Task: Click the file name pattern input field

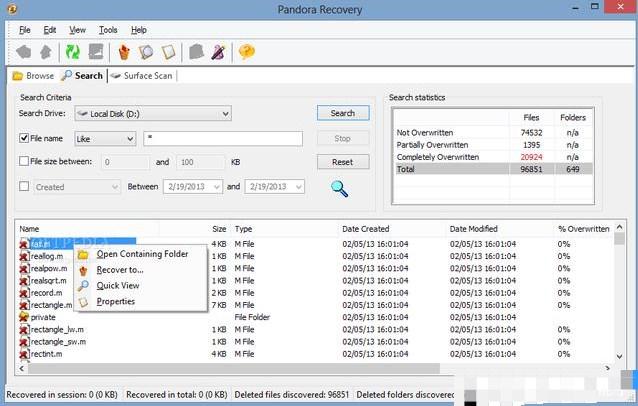Action: pos(223,139)
